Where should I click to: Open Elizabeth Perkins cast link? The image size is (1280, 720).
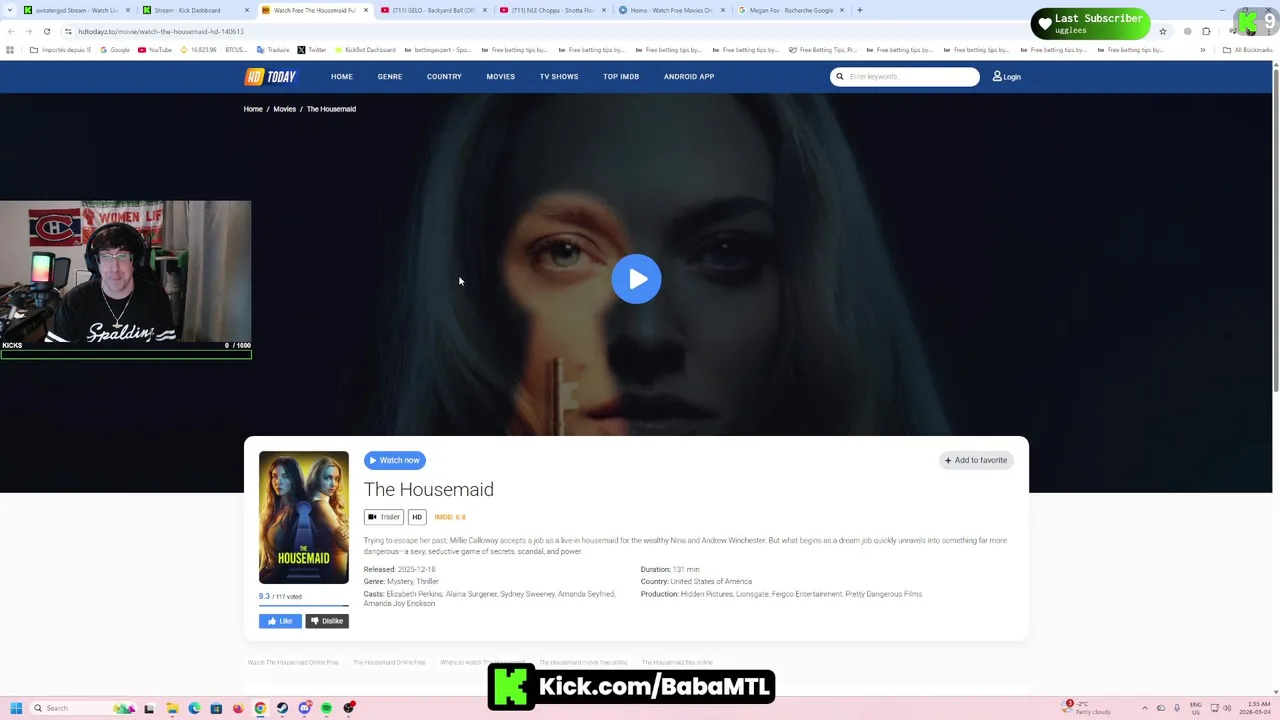tap(414, 594)
